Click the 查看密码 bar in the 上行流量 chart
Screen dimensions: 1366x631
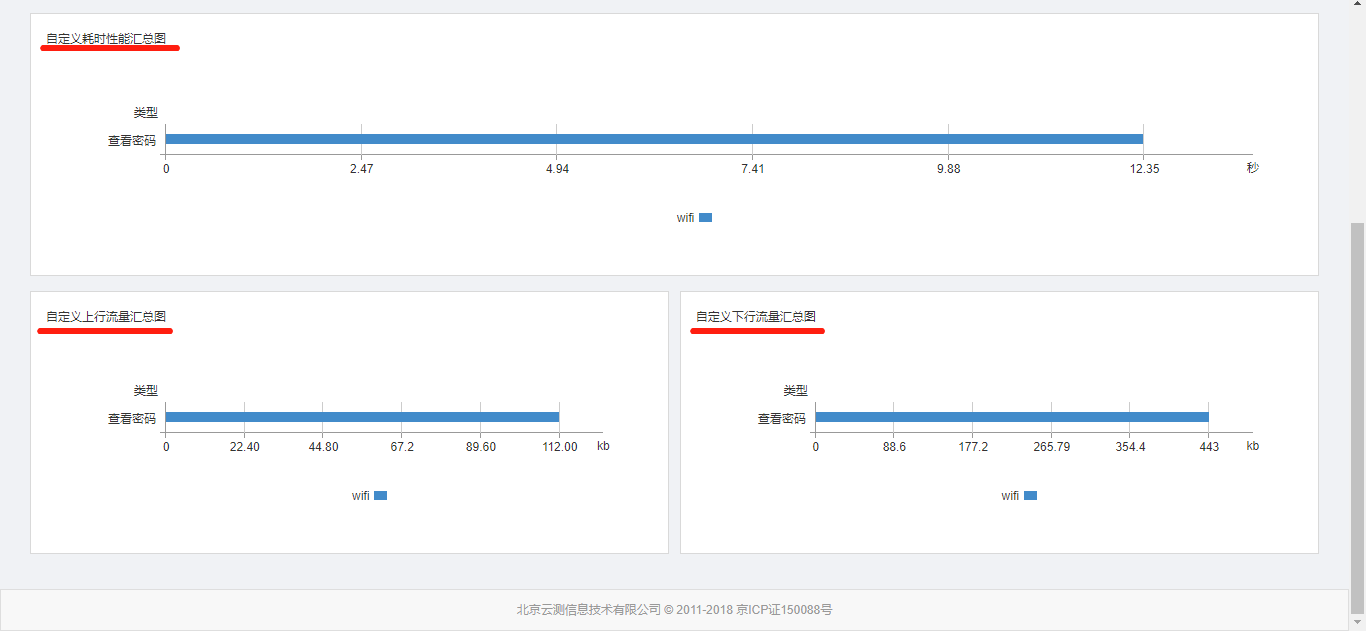tap(362, 417)
